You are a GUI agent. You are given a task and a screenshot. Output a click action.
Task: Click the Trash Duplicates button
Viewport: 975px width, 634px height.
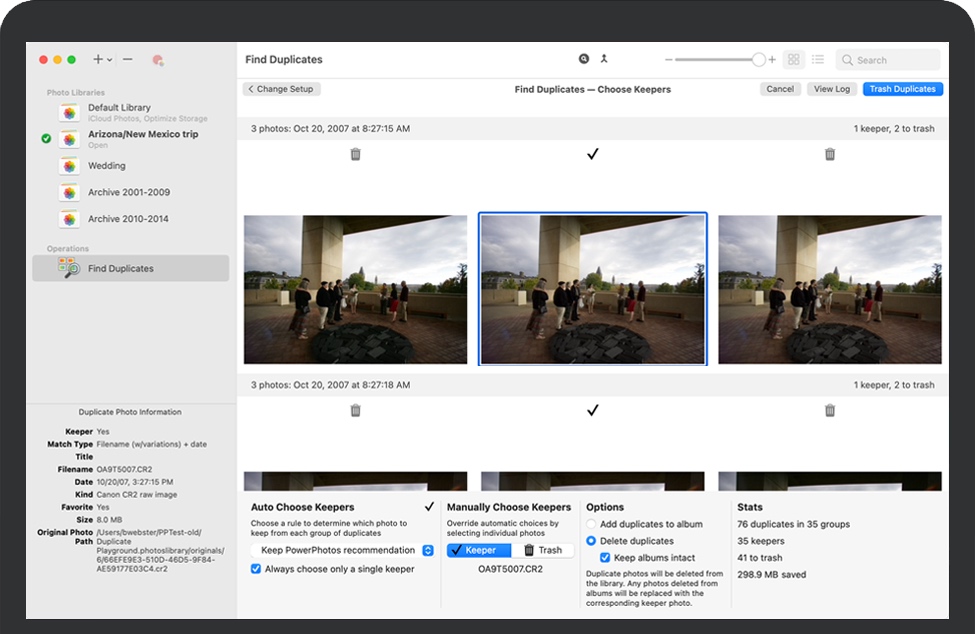pyautogui.click(x=902, y=89)
